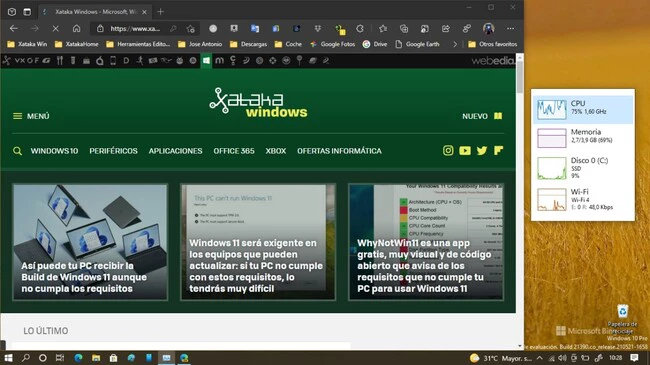The width and height of the screenshot is (650, 365).
Task: Open the MENÚ hamburger button
Action: [x=31, y=116]
